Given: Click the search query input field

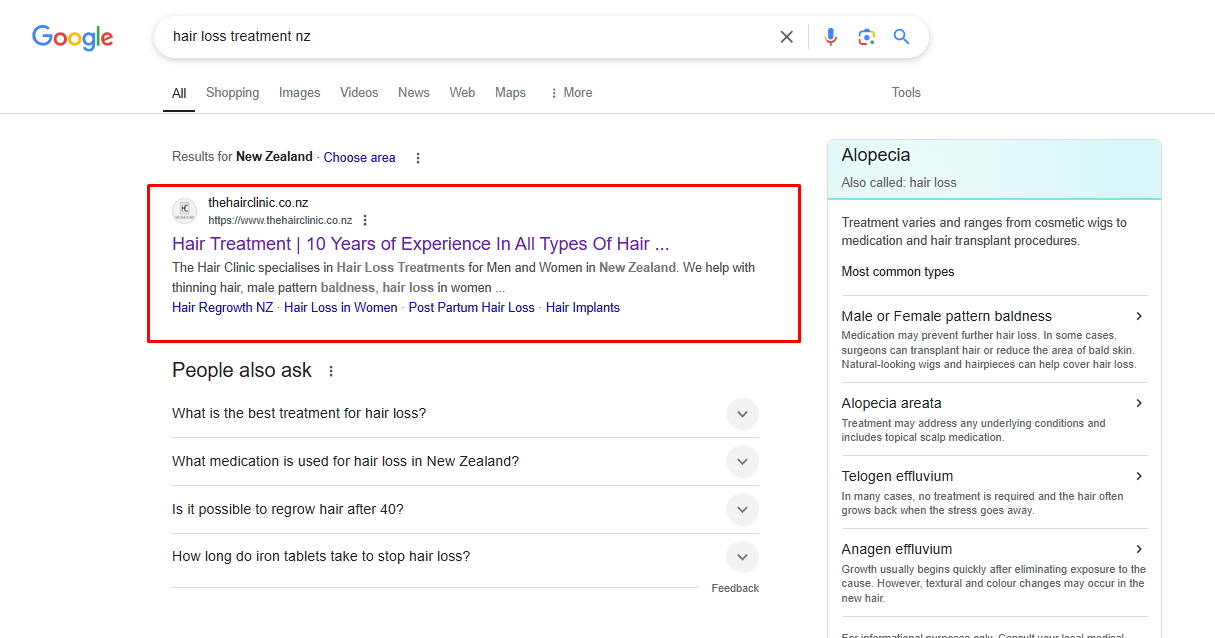Looking at the screenshot, I should [x=468, y=37].
